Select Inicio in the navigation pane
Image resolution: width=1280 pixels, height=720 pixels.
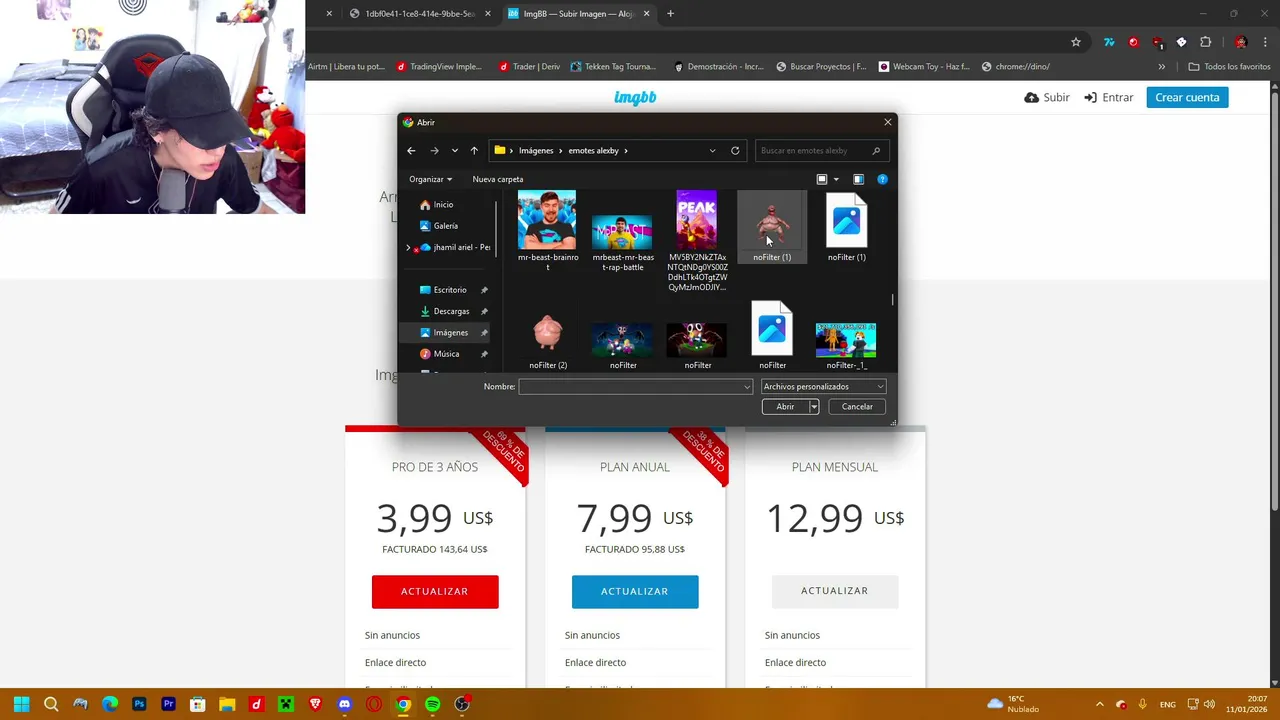[x=443, y=204]
